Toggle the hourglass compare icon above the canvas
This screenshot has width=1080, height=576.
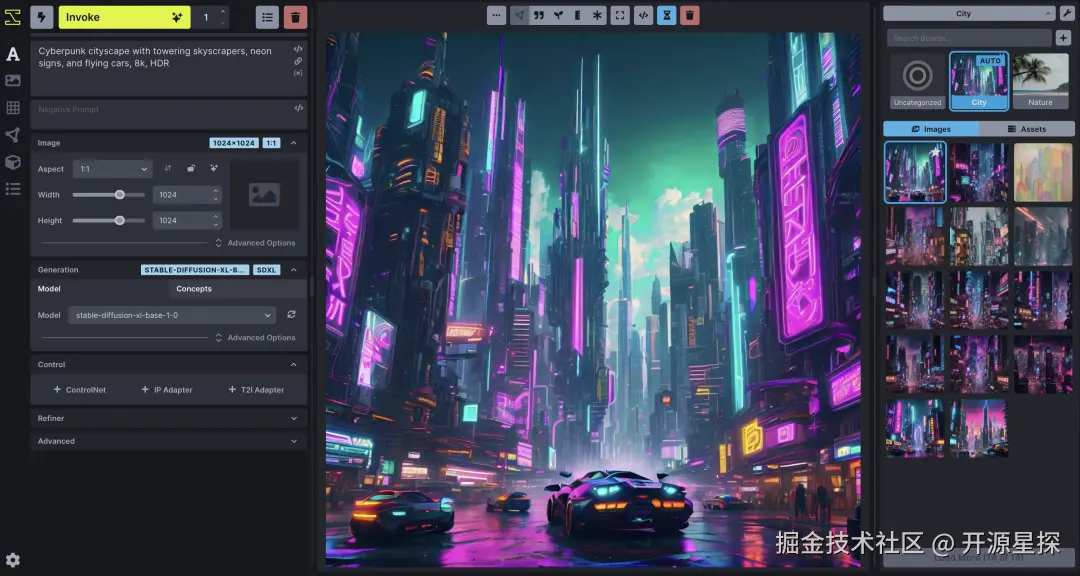(666, 15)
